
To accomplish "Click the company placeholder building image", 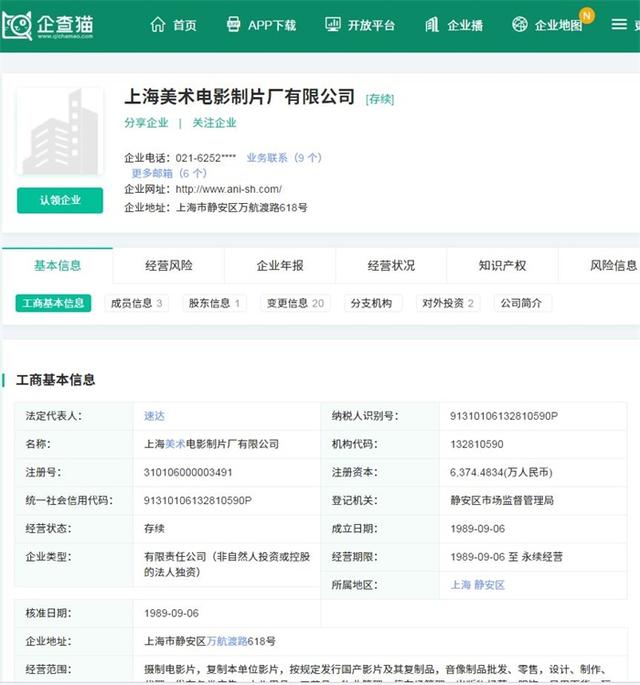I will pyautogui.click(x=60, y=131).
